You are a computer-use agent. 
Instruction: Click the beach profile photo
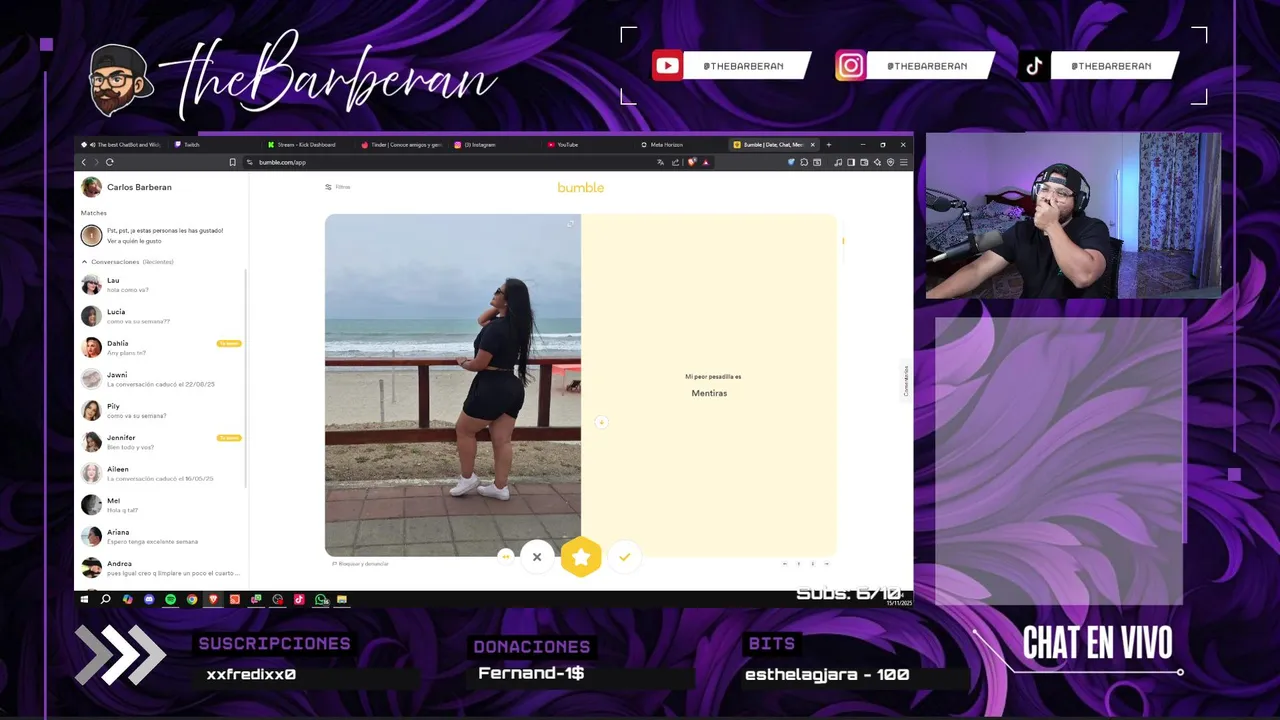pos(453,385)
